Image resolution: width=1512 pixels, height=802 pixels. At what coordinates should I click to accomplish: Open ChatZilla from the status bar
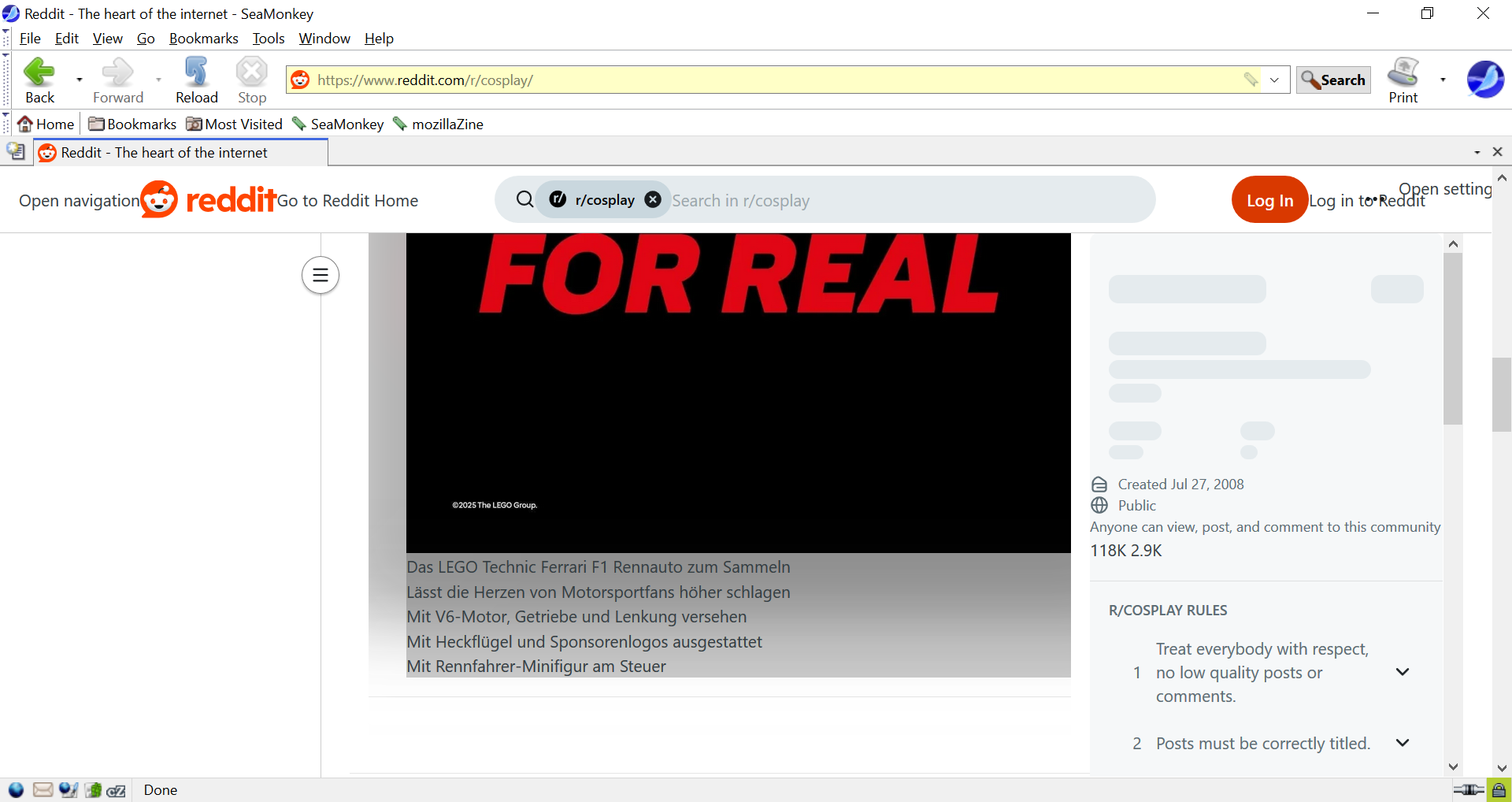117,790
